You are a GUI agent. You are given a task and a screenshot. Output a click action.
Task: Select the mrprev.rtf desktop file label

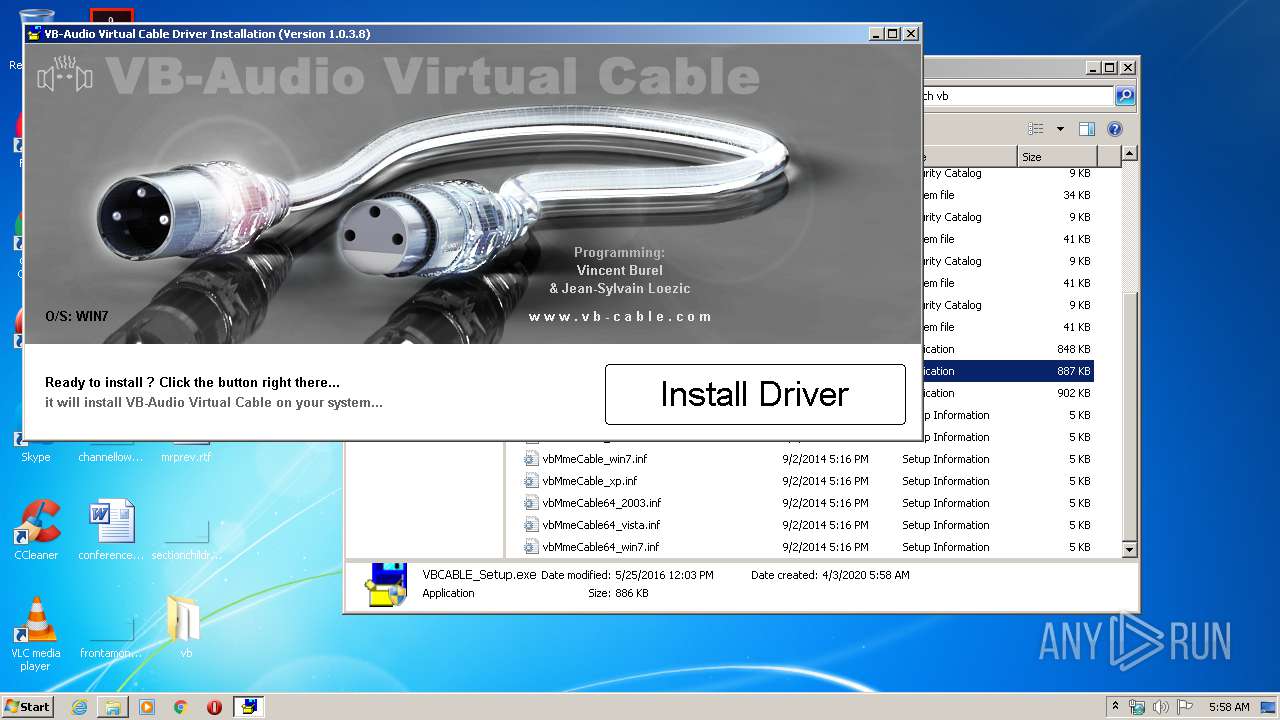[186, 457]
